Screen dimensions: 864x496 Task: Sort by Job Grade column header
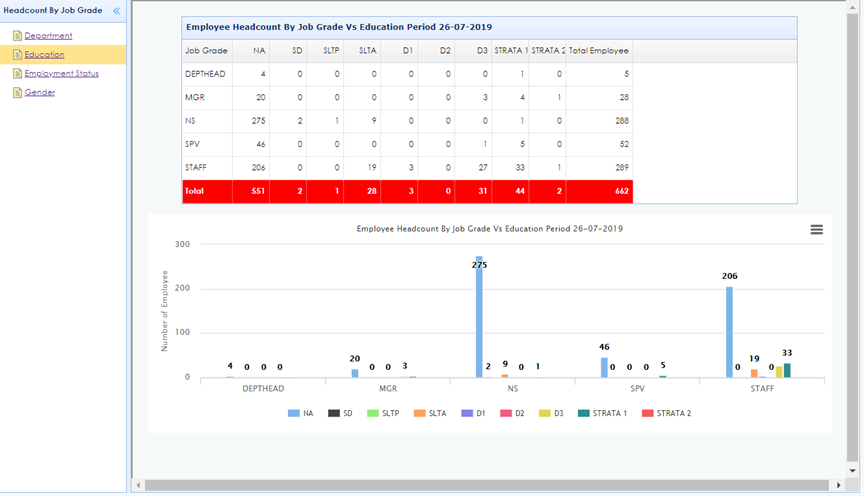[x=206, y=50]
